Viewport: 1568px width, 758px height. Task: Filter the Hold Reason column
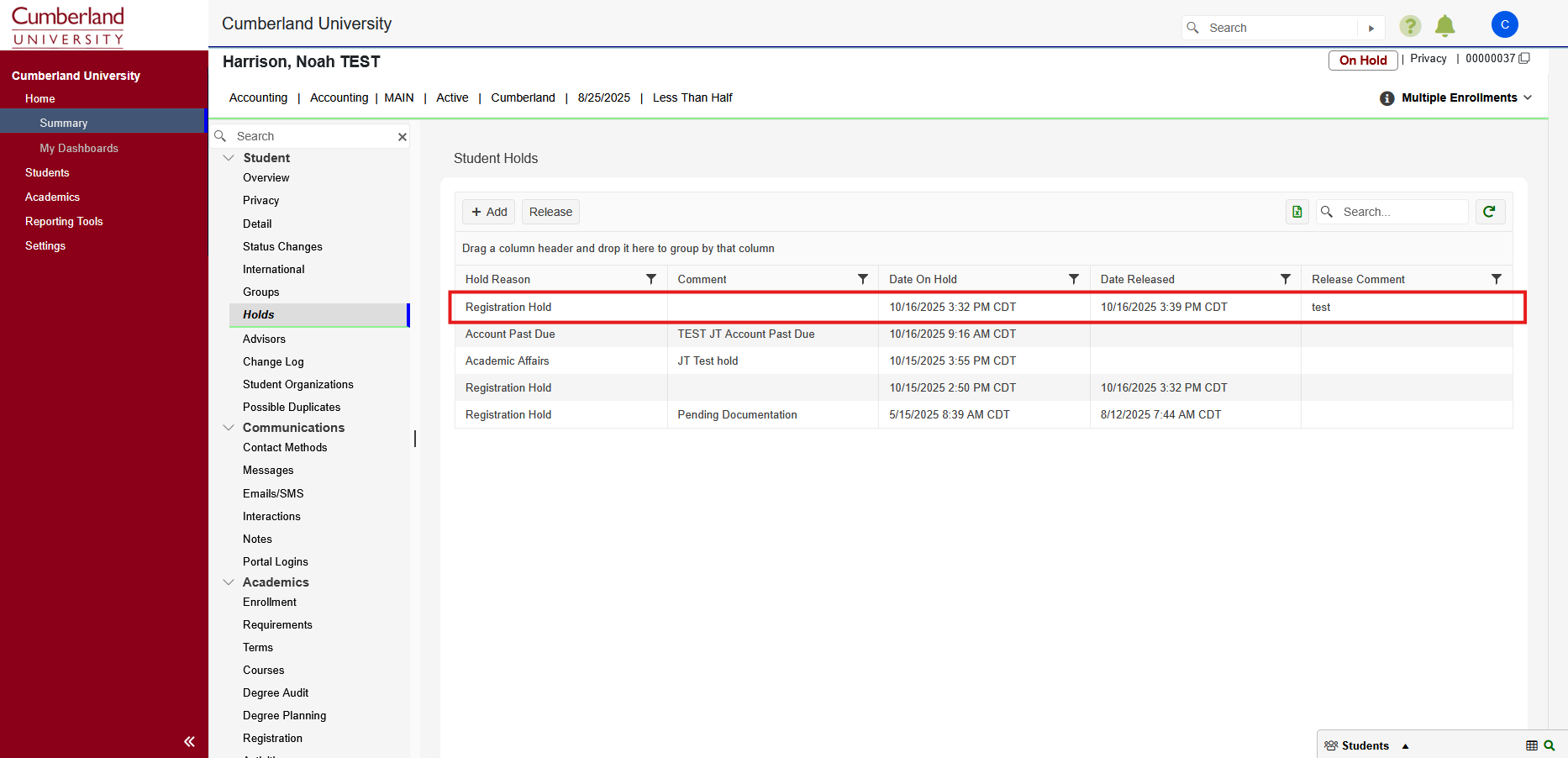coord(651,279)
